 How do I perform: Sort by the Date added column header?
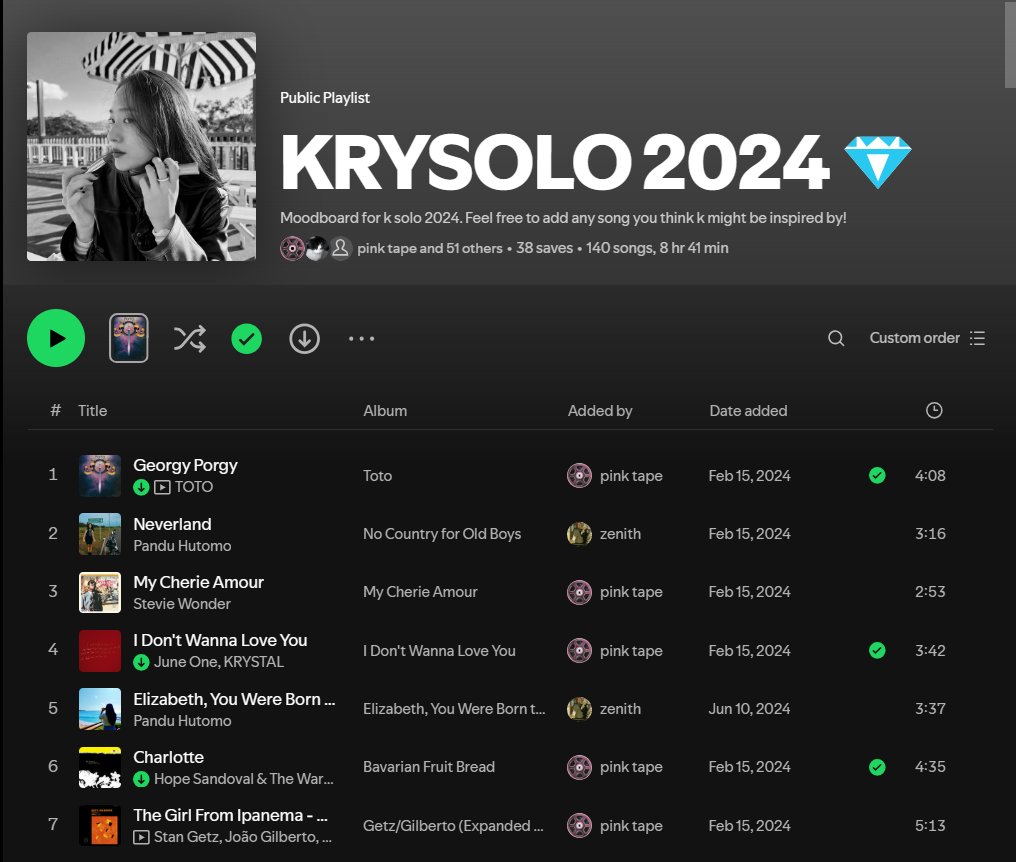(x=748, y=410)
